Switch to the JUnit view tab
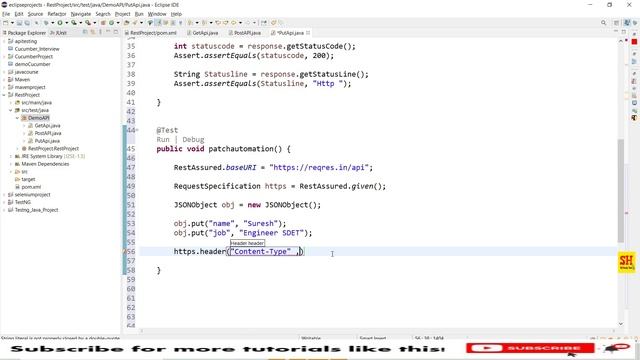640x360 pixels. [58, 33]
